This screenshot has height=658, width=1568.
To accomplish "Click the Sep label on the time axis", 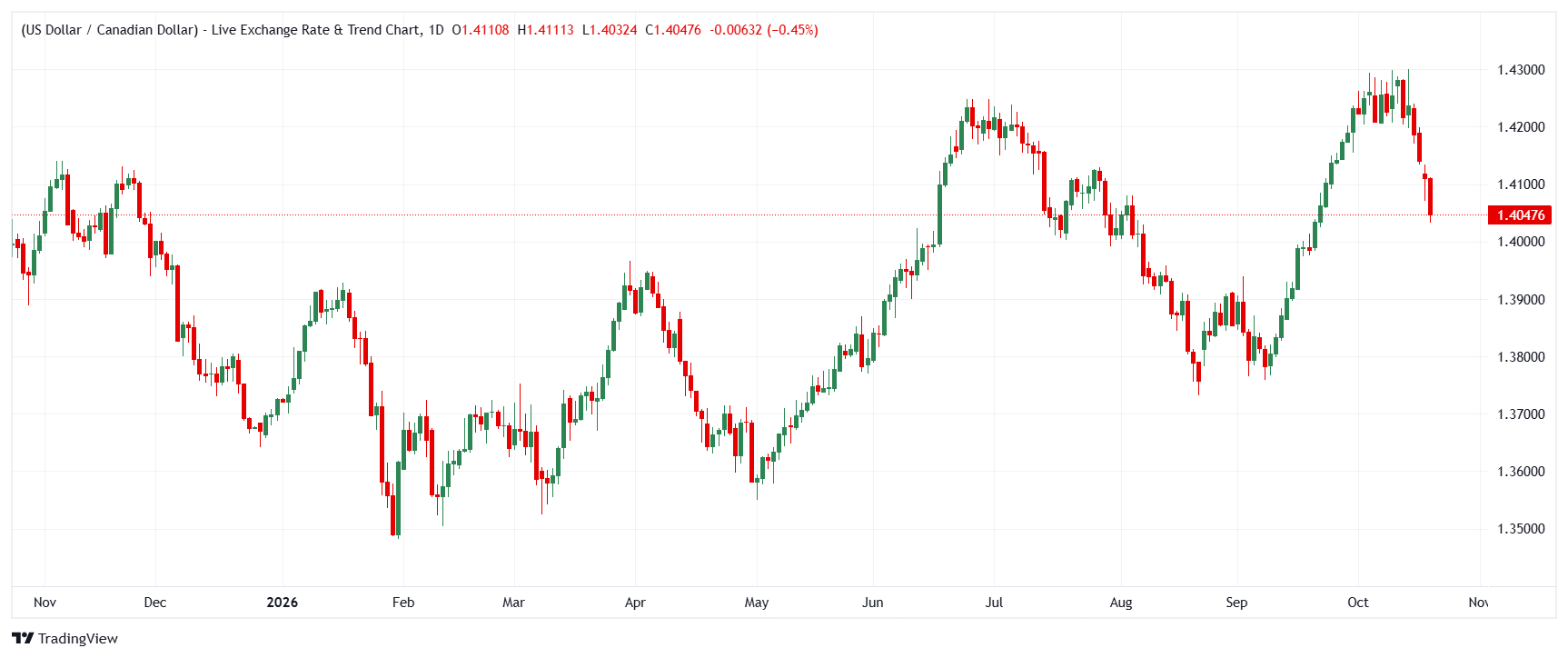I will pos(1236,603).
